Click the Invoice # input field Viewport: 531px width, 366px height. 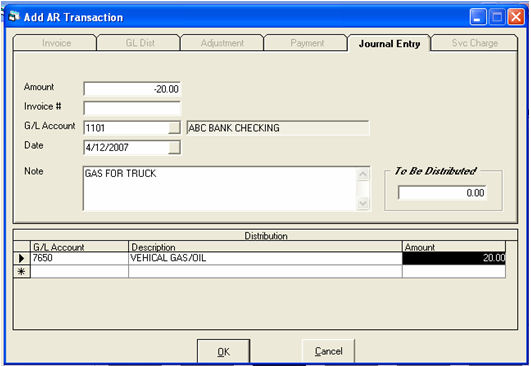(x=132, y=108)
